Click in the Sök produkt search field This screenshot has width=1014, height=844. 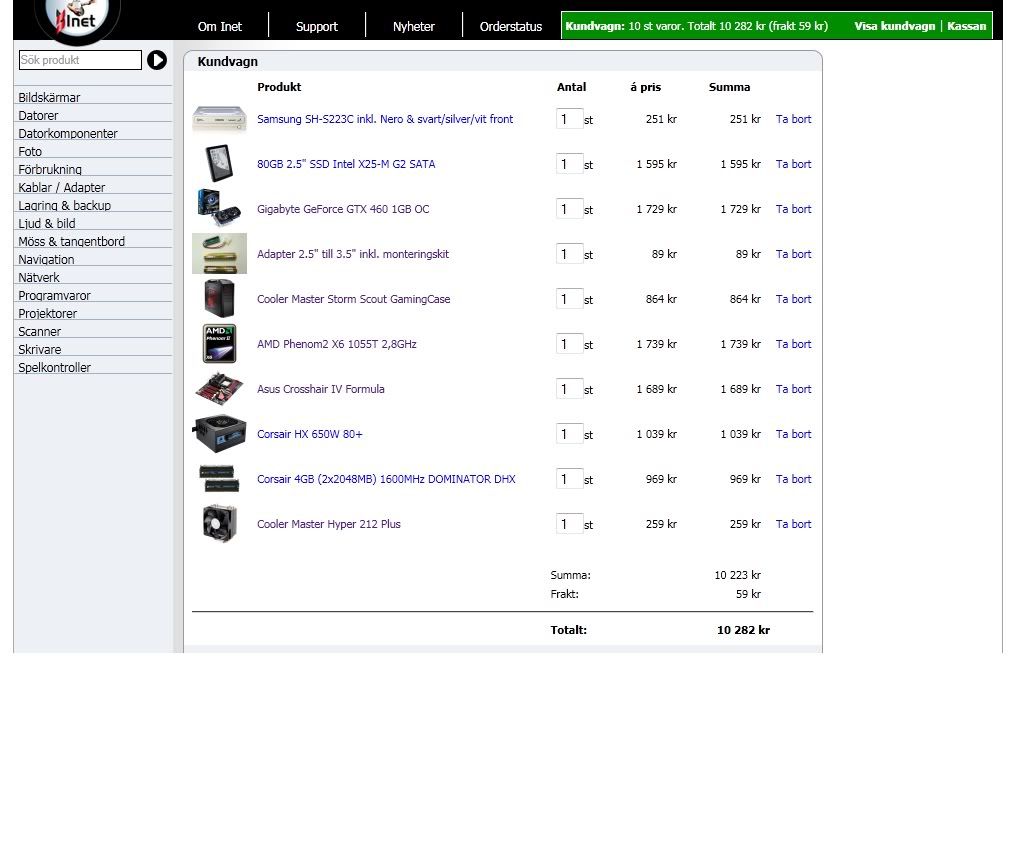point(80,60)
